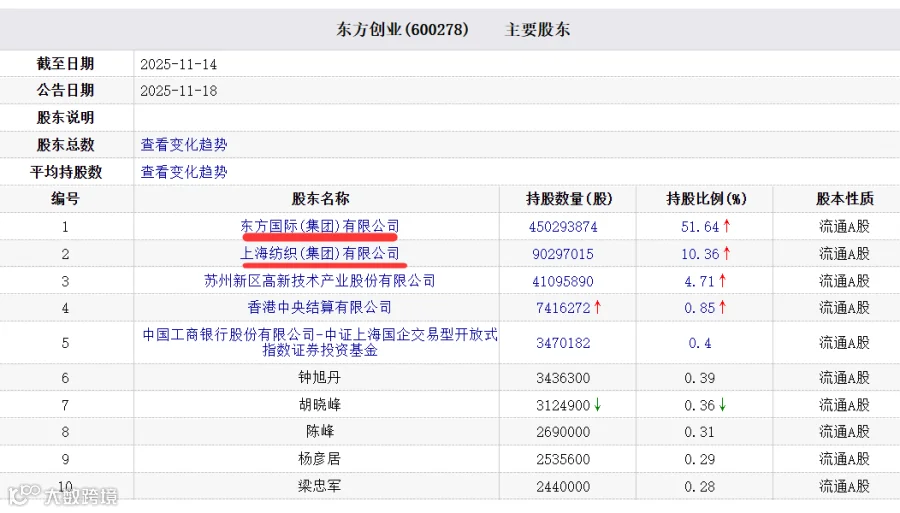
Task: Click the red up arrow beside 4.71
Action: (723, 281)
